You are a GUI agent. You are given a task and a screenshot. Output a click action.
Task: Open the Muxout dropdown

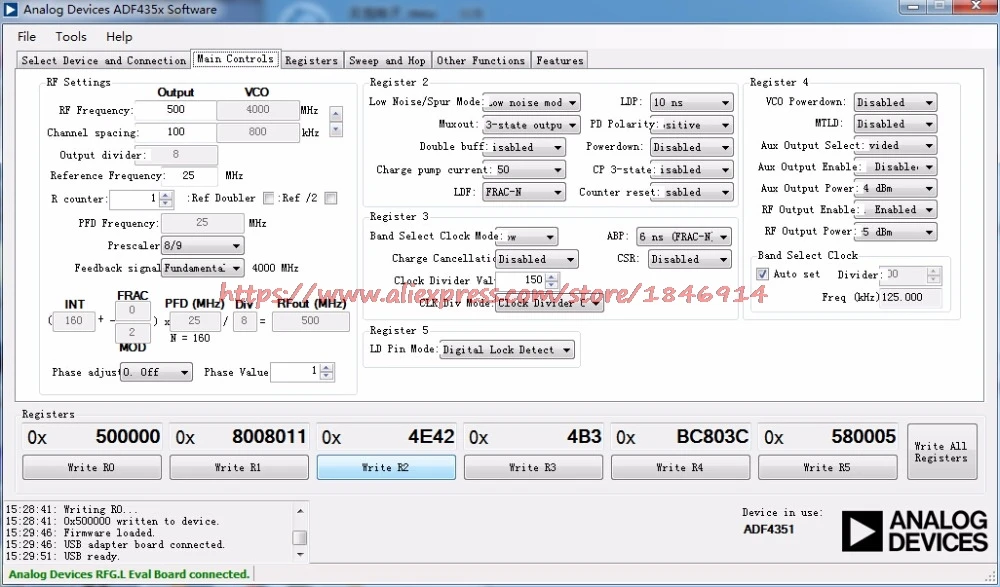(531, 124)
